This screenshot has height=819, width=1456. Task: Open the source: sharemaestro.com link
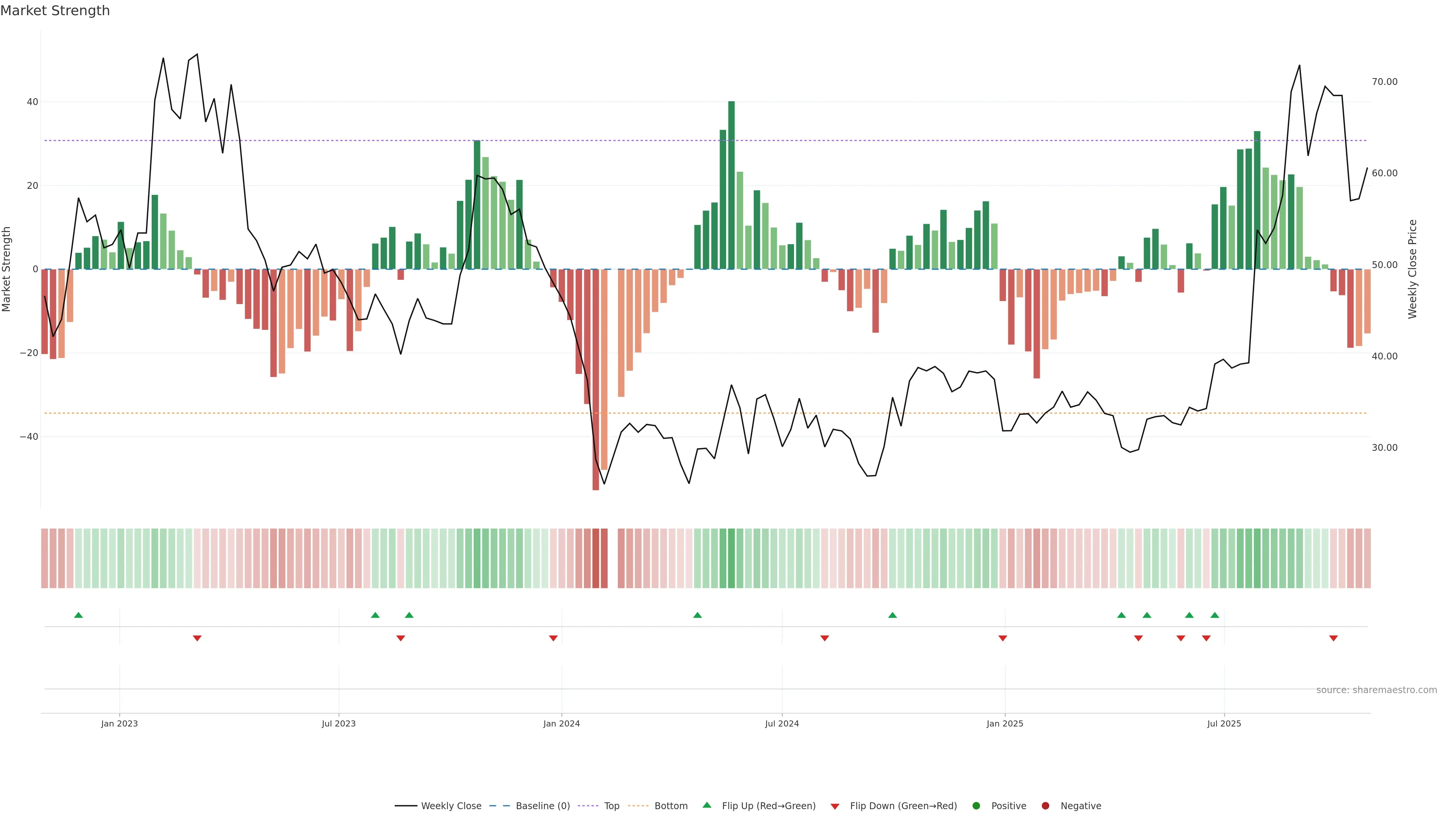pyautogui.click(x=1376, y=690)
